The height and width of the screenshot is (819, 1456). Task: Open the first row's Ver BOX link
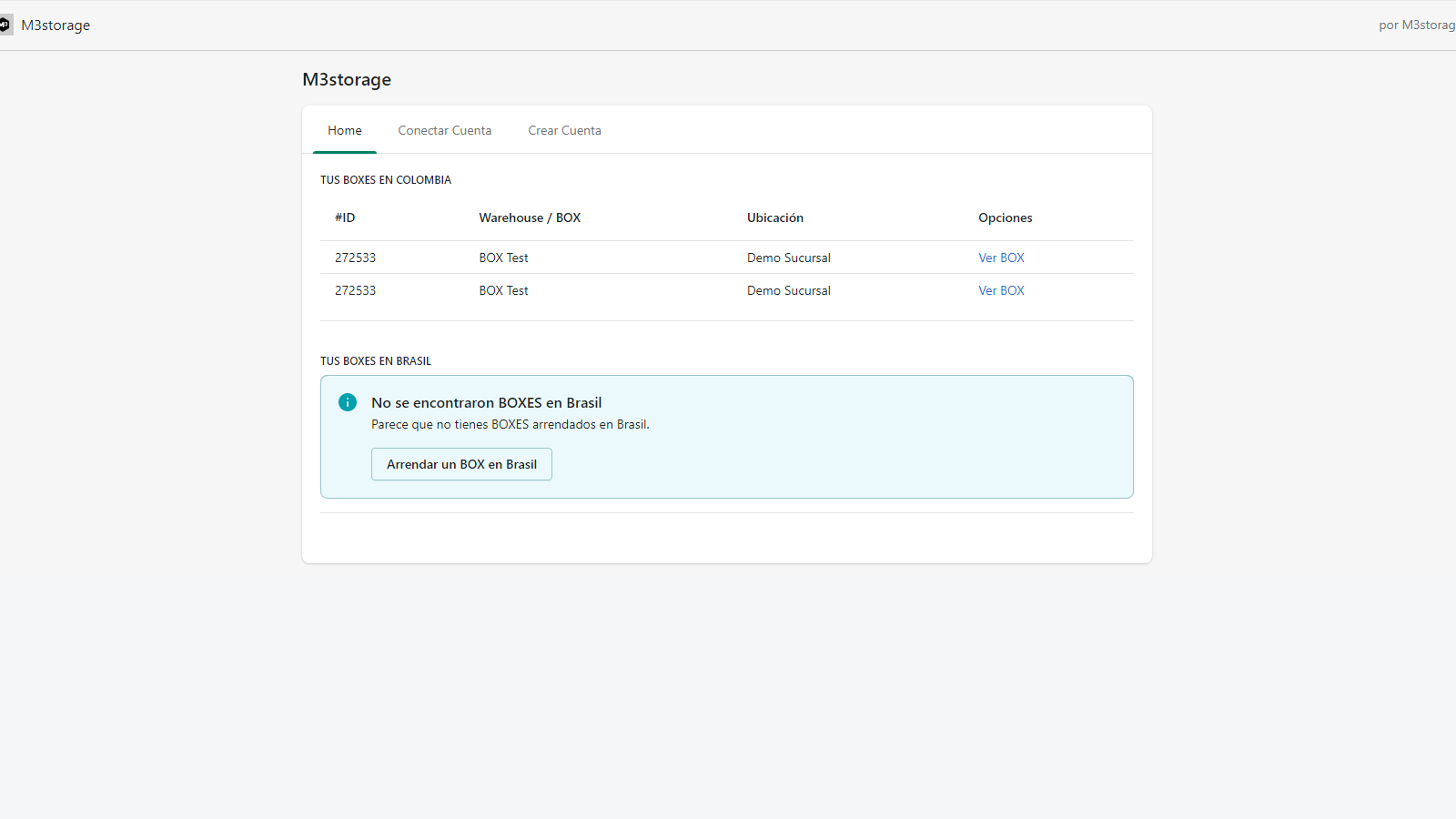(1001, 258)
